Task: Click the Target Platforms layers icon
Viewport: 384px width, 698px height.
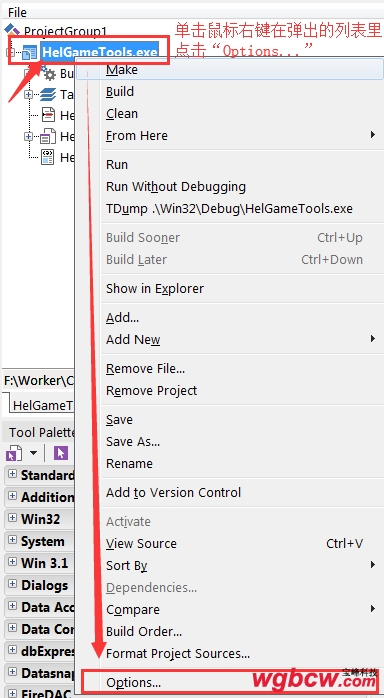Action: (x=47, y=94)
